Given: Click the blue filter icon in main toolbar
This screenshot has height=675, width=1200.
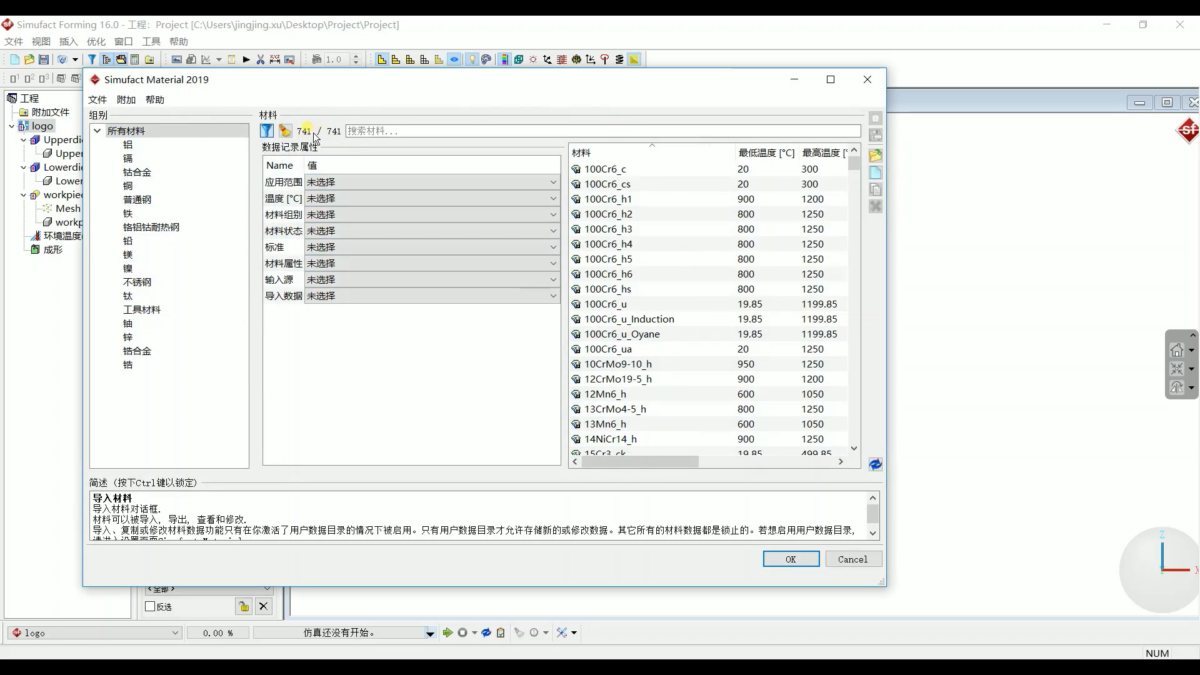Looking at the screenshot, I should pos(92,60).
